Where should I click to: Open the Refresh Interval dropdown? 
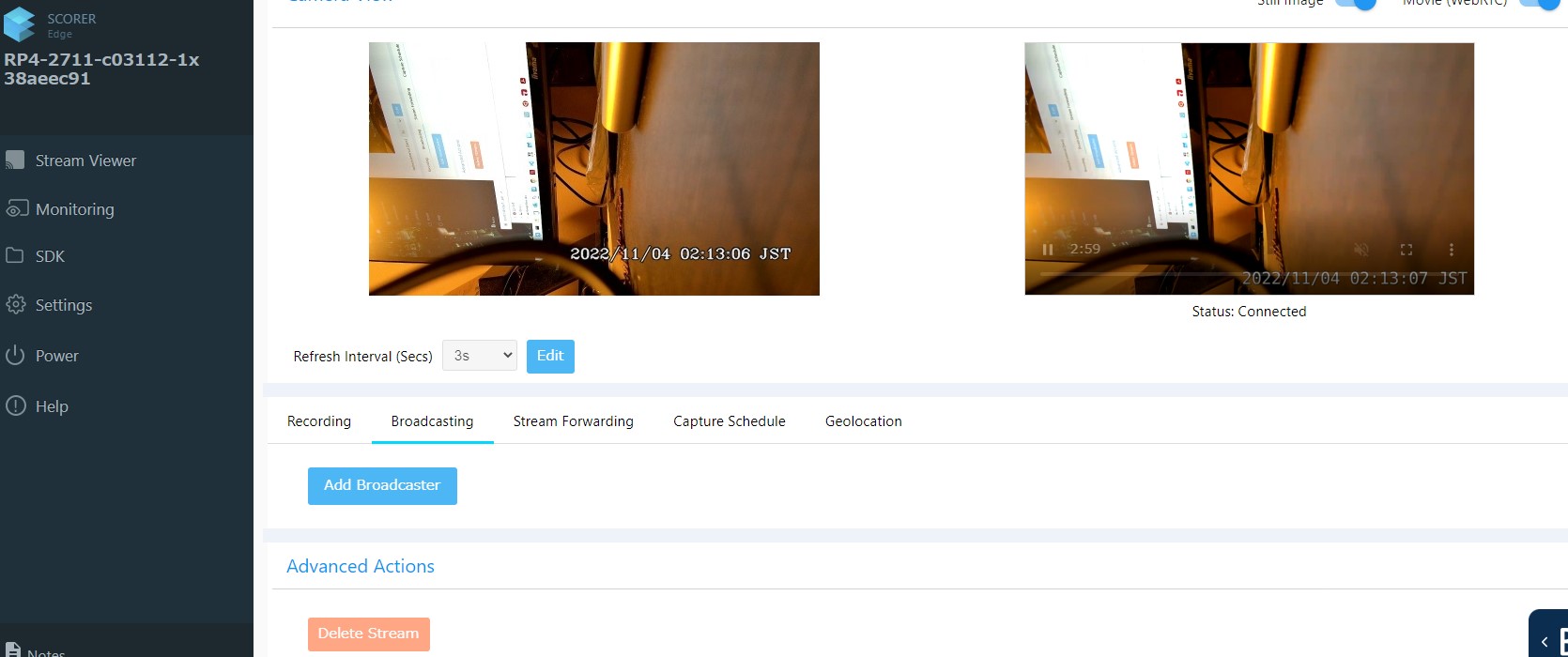[x=479, y=356]
